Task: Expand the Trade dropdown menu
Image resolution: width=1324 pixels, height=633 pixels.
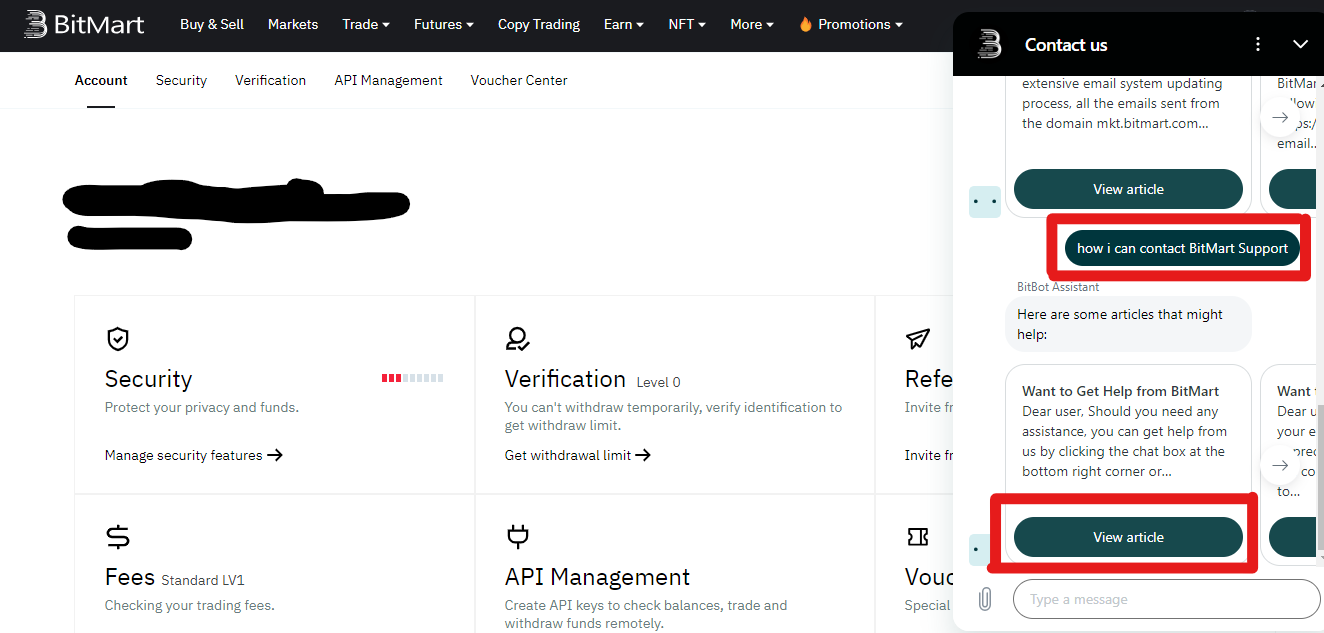Action: pos(366,24)
